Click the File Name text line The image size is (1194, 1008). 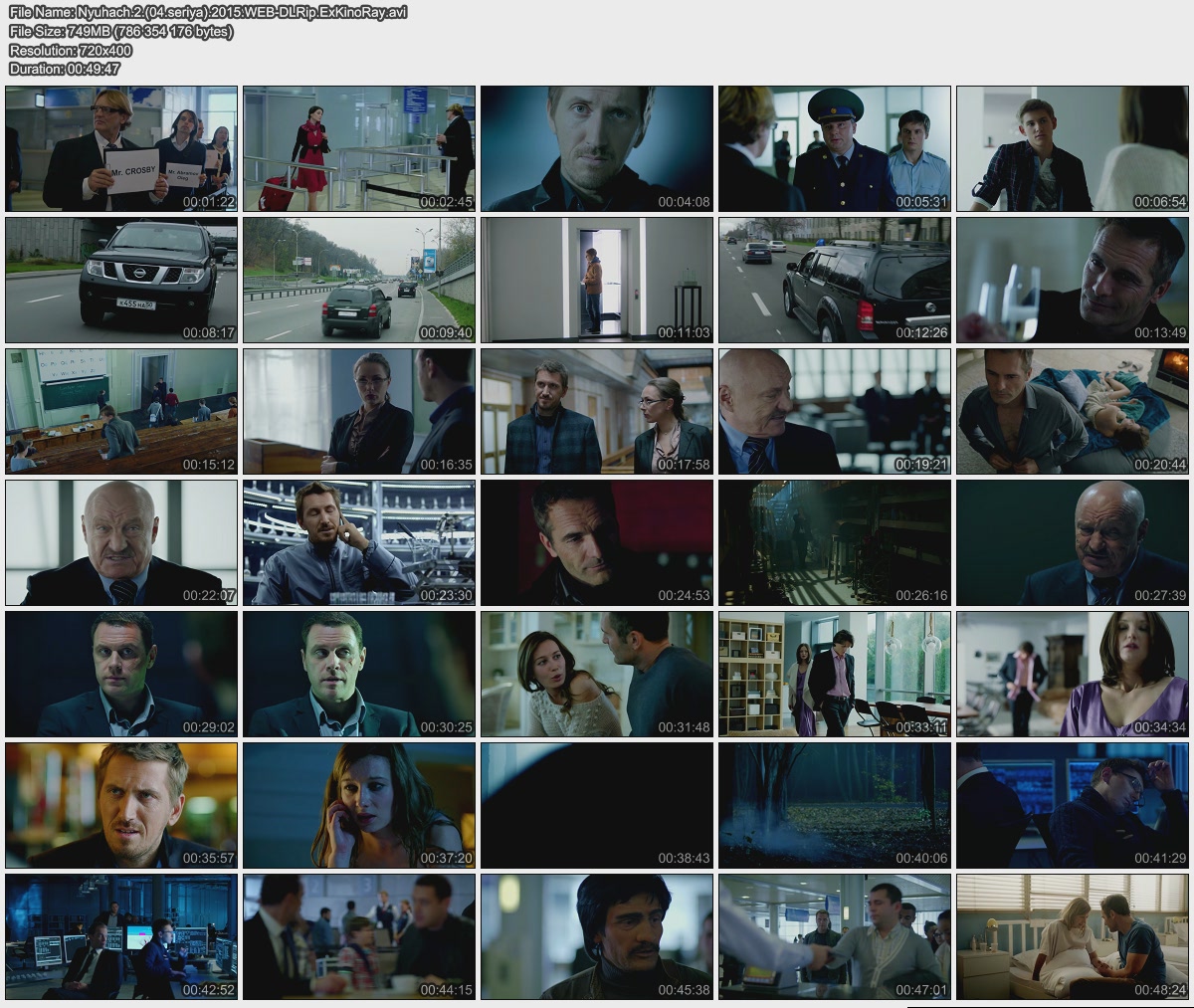pyautogui.click(x=208, y=12)
